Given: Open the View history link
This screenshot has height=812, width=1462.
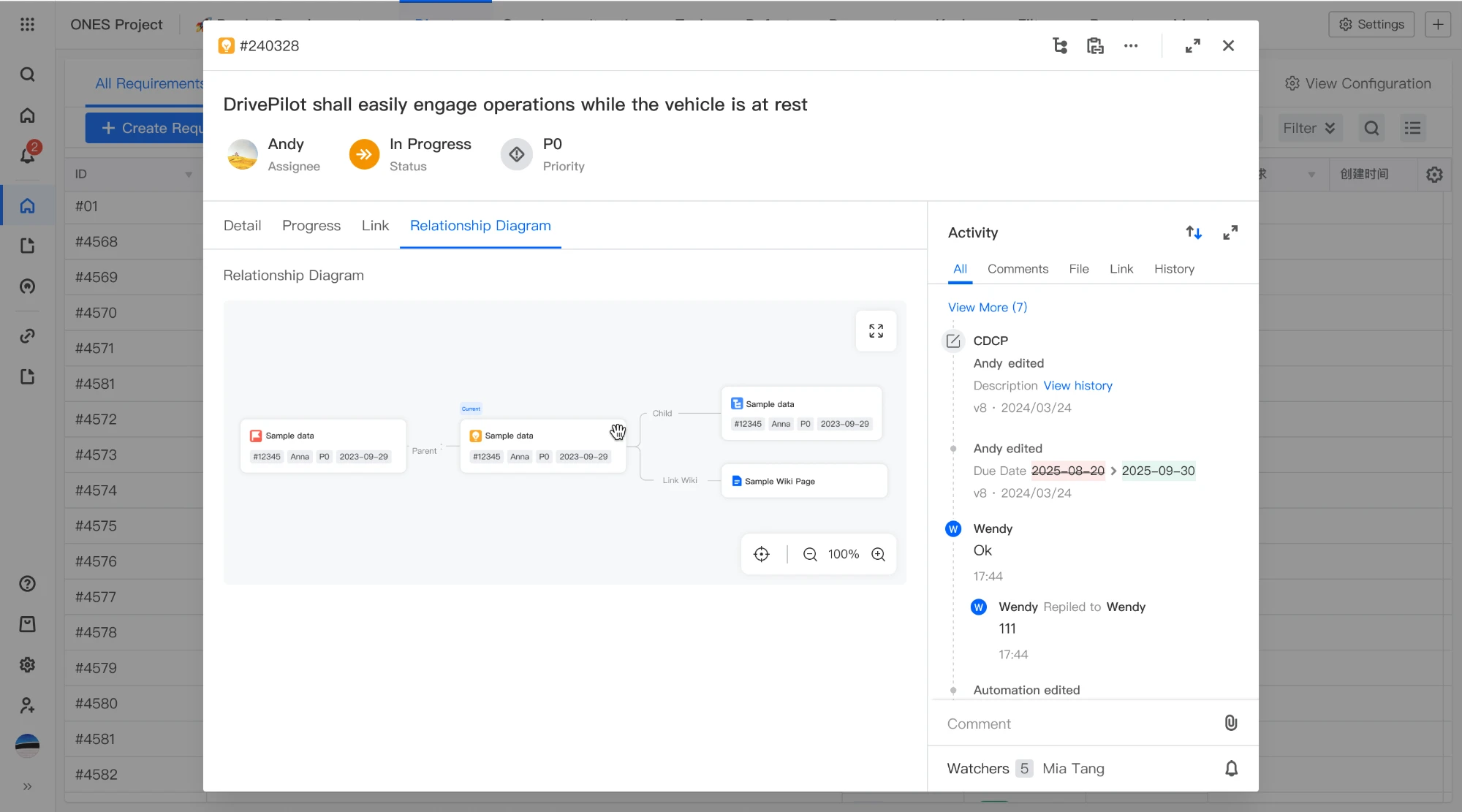Looking at the screenshot, I should point(1077,386).
